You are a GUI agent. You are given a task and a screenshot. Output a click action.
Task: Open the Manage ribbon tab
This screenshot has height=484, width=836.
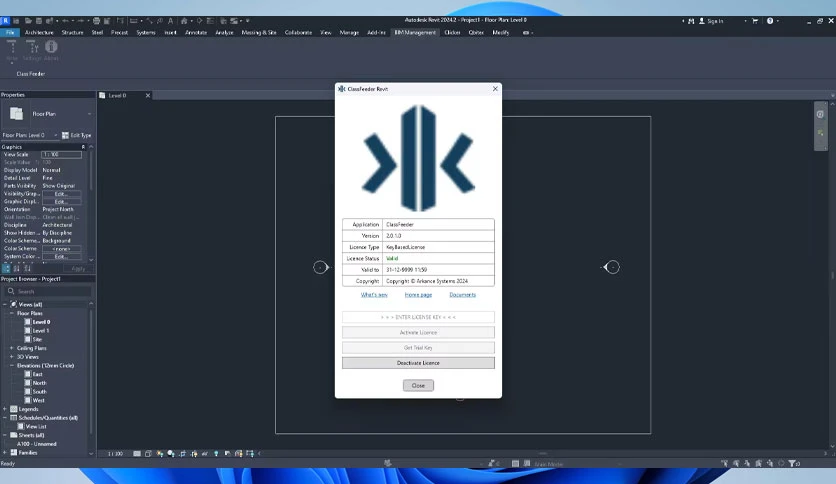(x=349, y=33)
